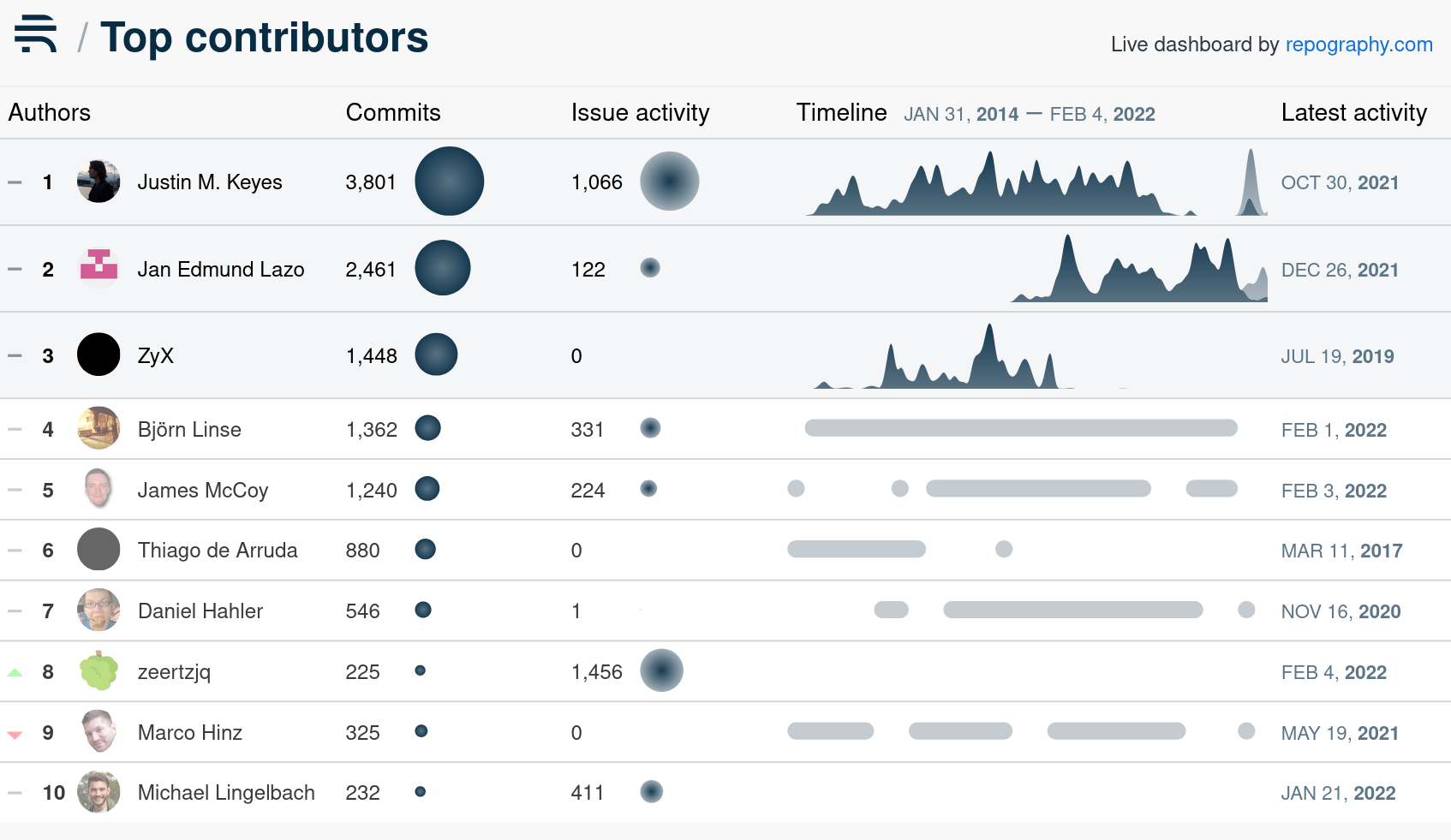Click the green up arrow beside rank 8
Viewport: 1451px width, 840px height.
15,672
